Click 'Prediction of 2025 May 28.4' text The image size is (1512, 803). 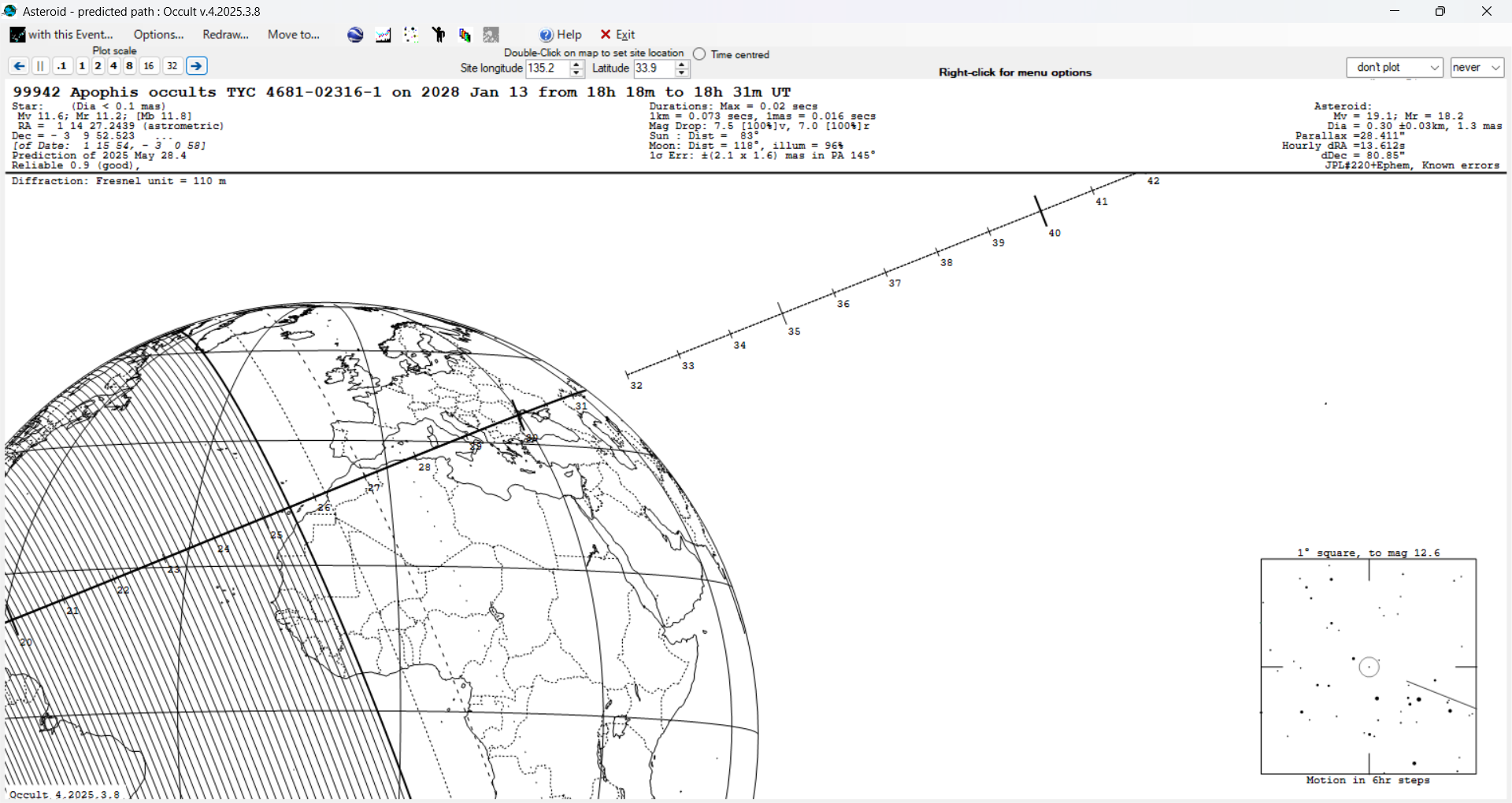99,156
